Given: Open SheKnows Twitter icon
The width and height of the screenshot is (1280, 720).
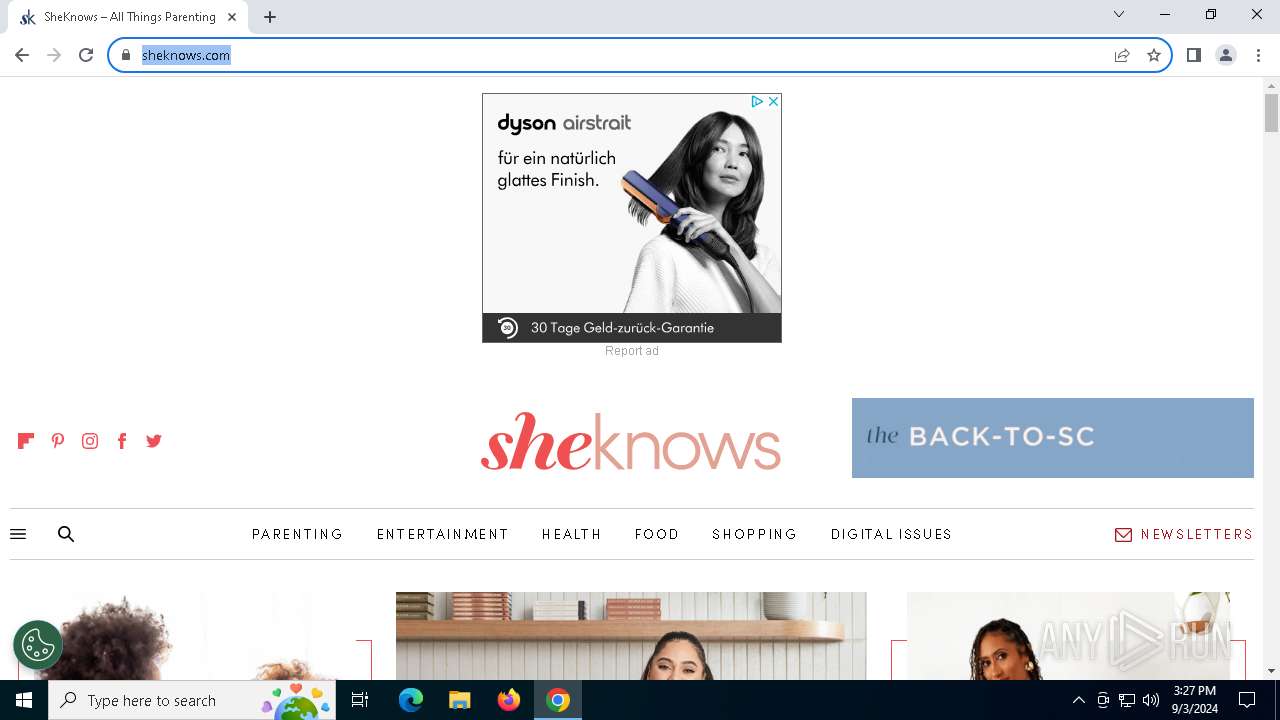Looking at the screenshot, I should coord(154,441).
